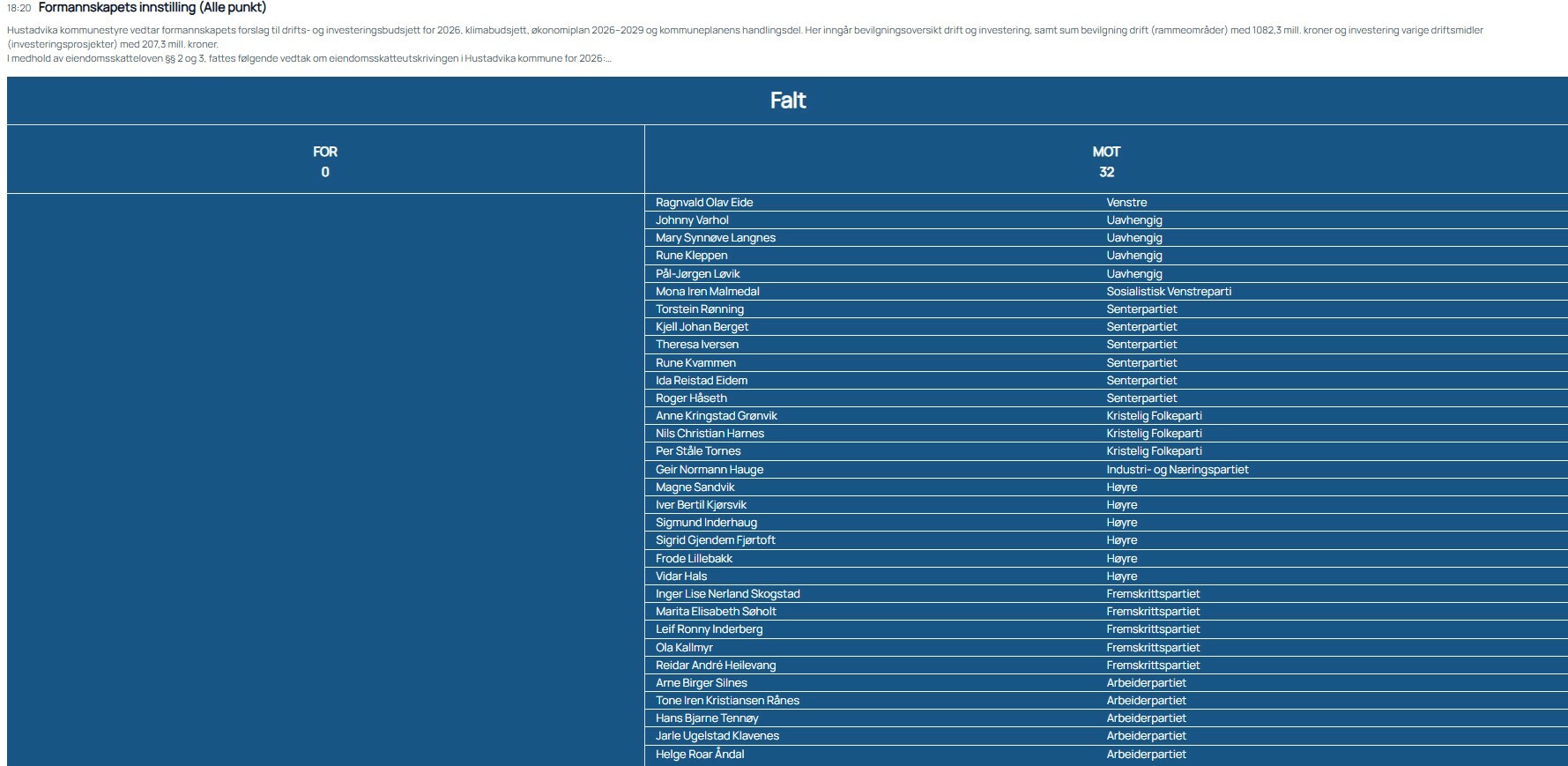Click the 'Formannskapets innstilling (Alle punkt)' heading
Screen dimensions: 1568x766
[x=152, y=8]
